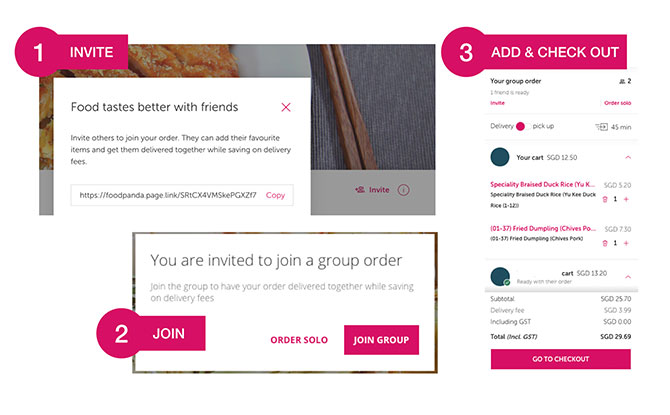Click the group members count icon
This screenshot has height=415, width=670.
[624, 80]
